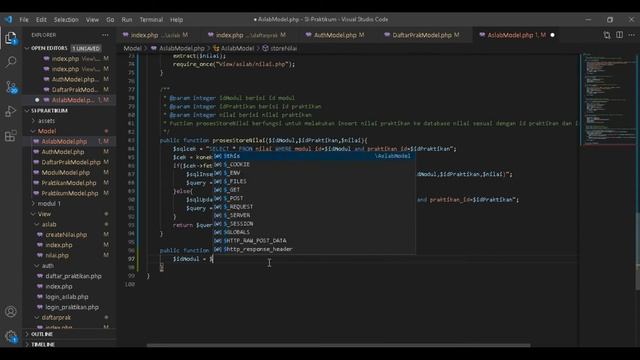Select $this suggestion in autocomplete

(314, 156)
